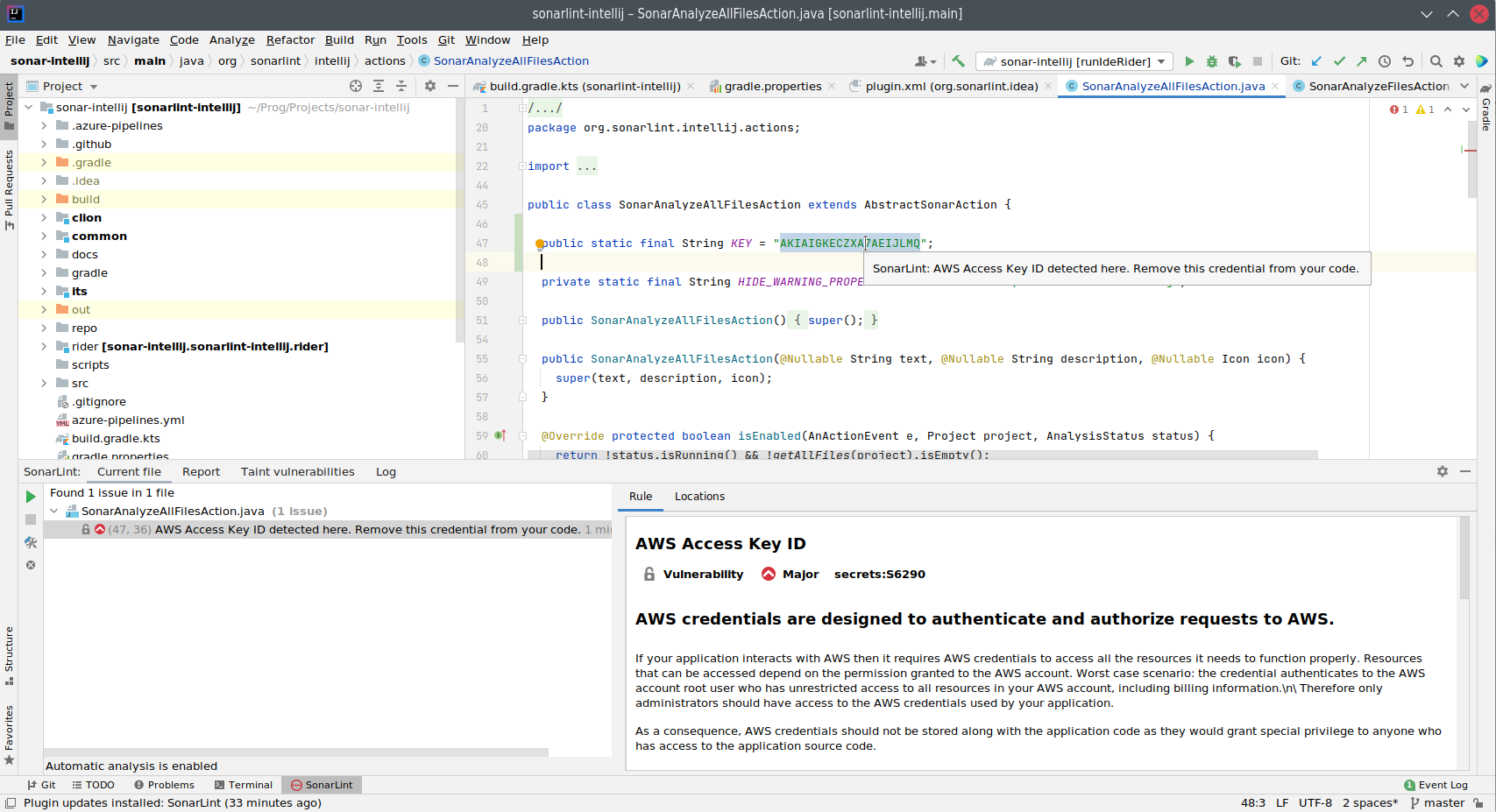This screenshot has height=812, width=1496.
Task: Build project using the hammer icon
Action: tap(958, 61)
